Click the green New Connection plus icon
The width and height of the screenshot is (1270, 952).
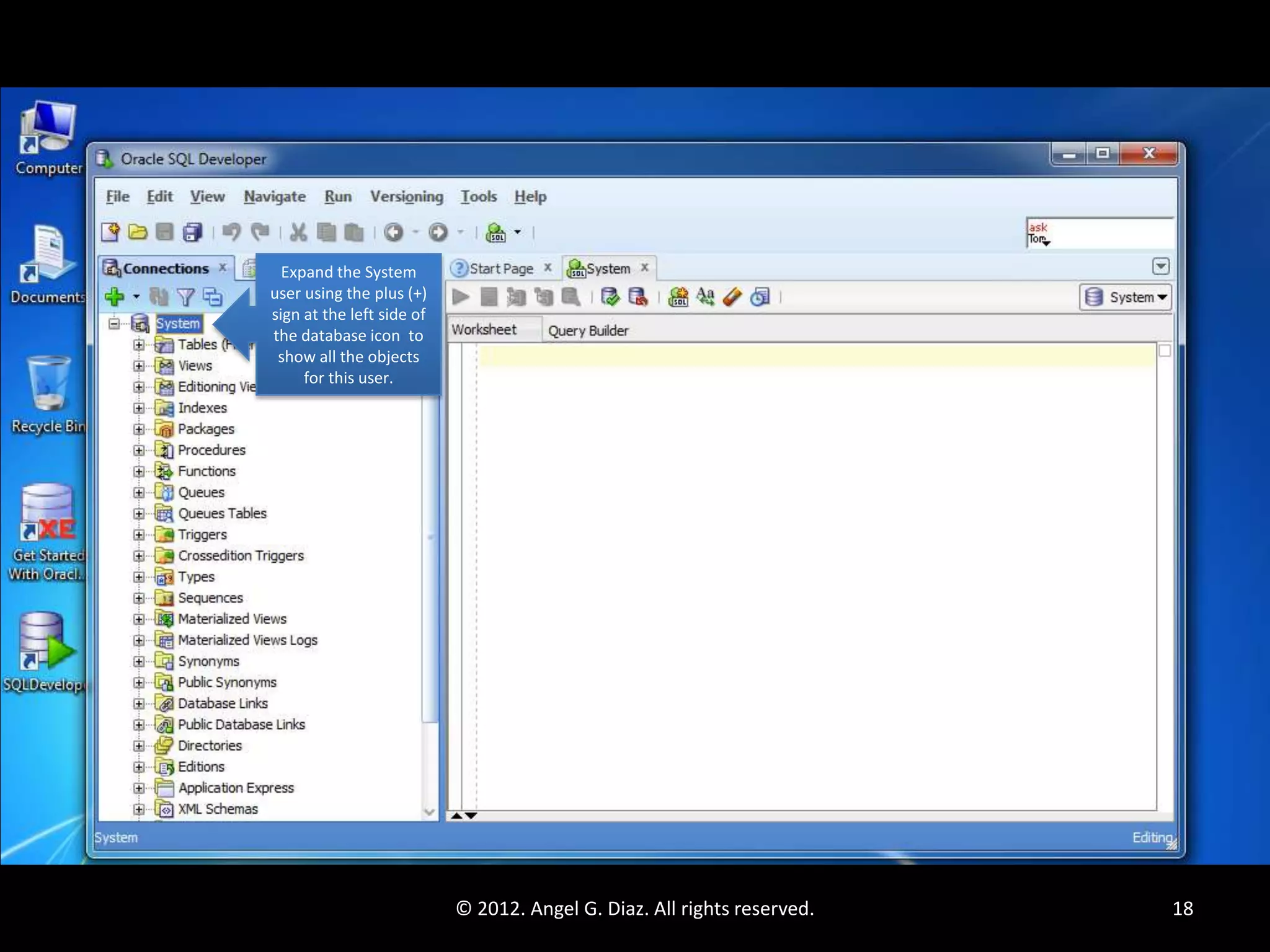point(115,297)
